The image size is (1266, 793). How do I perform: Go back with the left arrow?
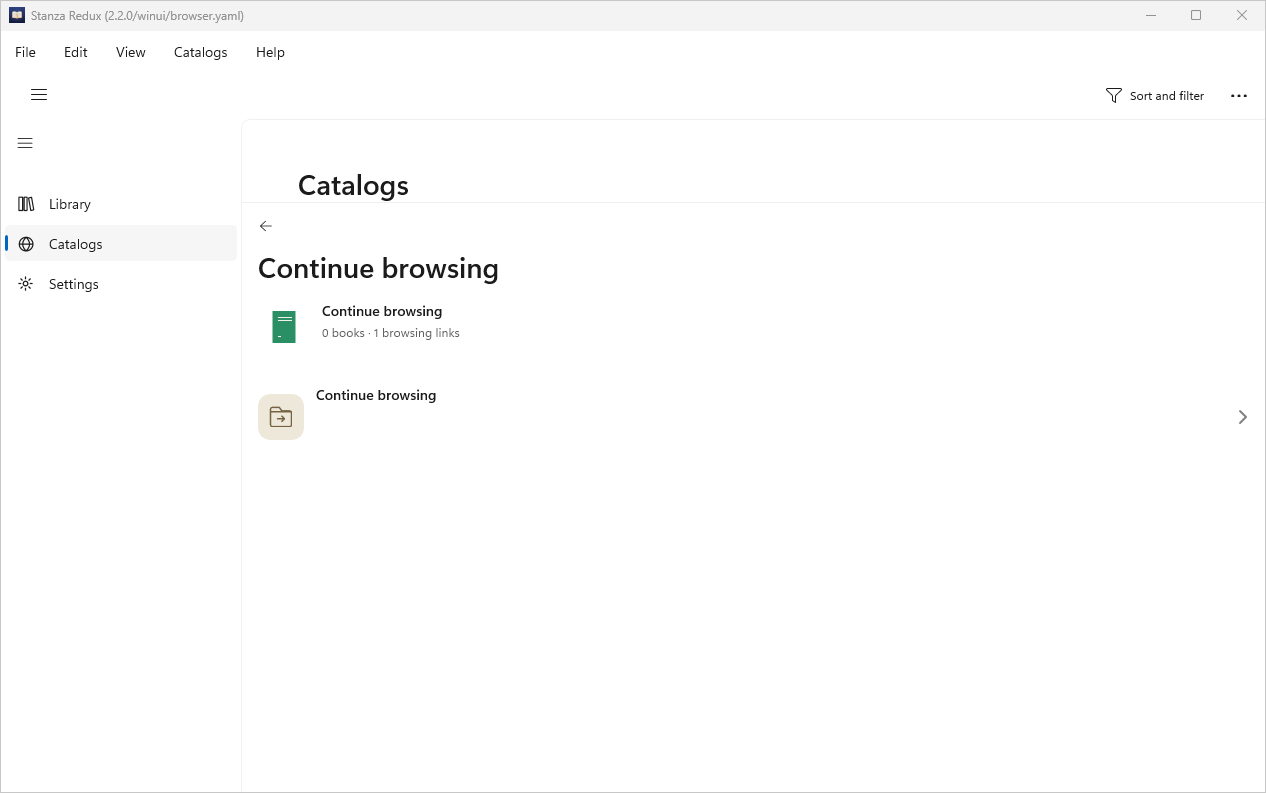coord(265,226)
